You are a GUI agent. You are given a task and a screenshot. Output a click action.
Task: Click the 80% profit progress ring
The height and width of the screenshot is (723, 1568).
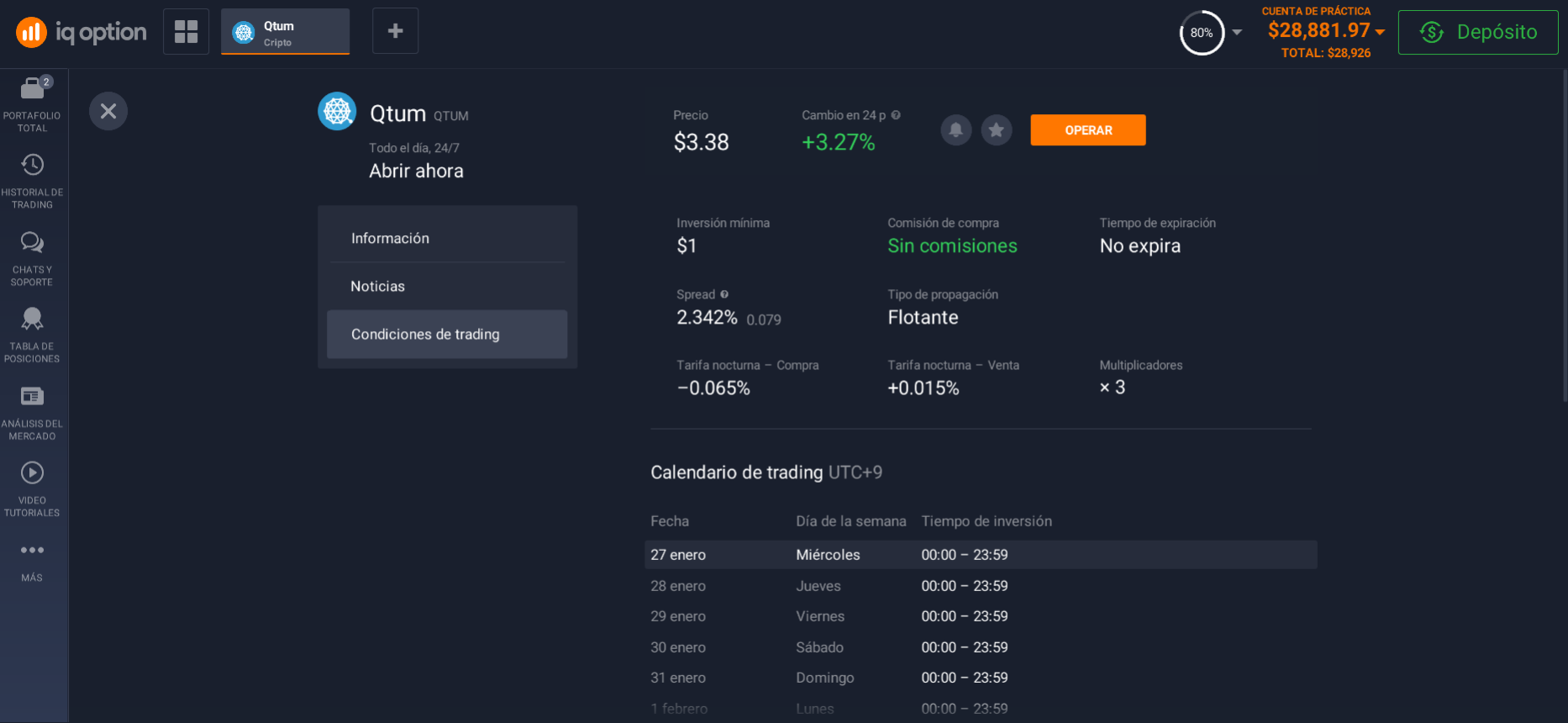[x=1202, y=33]
